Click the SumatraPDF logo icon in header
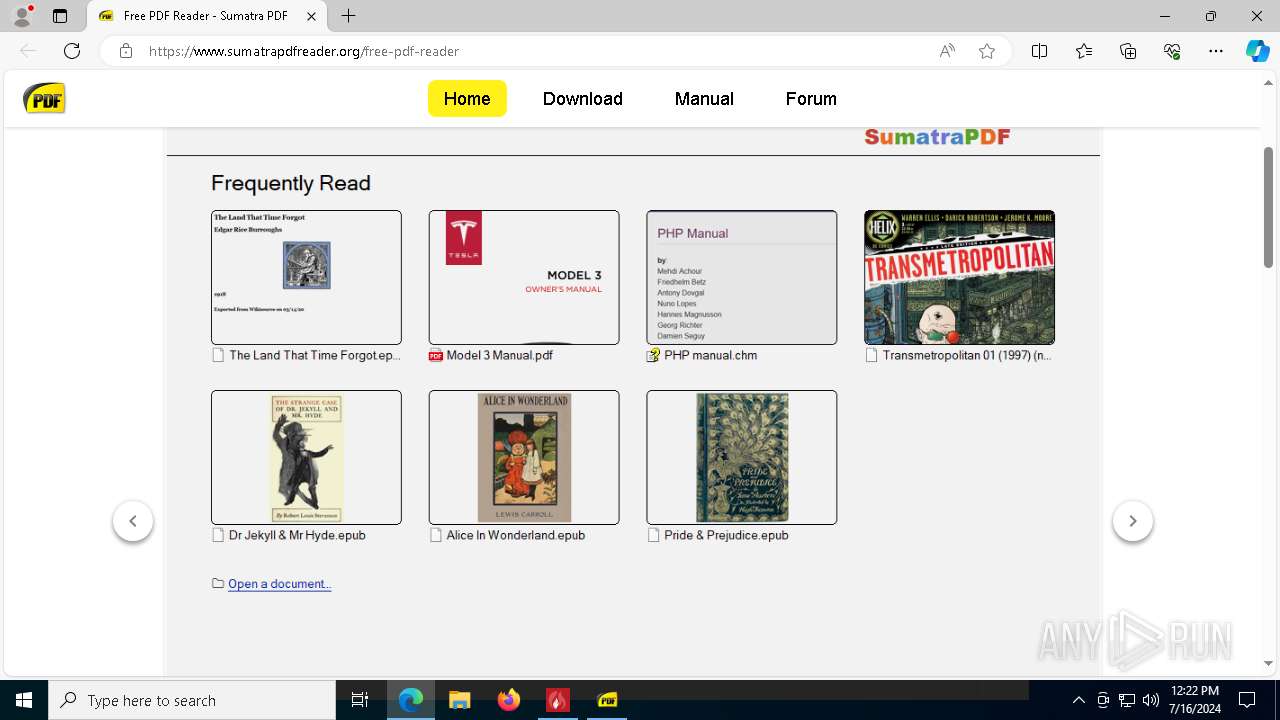 click(x=44, y=98)
